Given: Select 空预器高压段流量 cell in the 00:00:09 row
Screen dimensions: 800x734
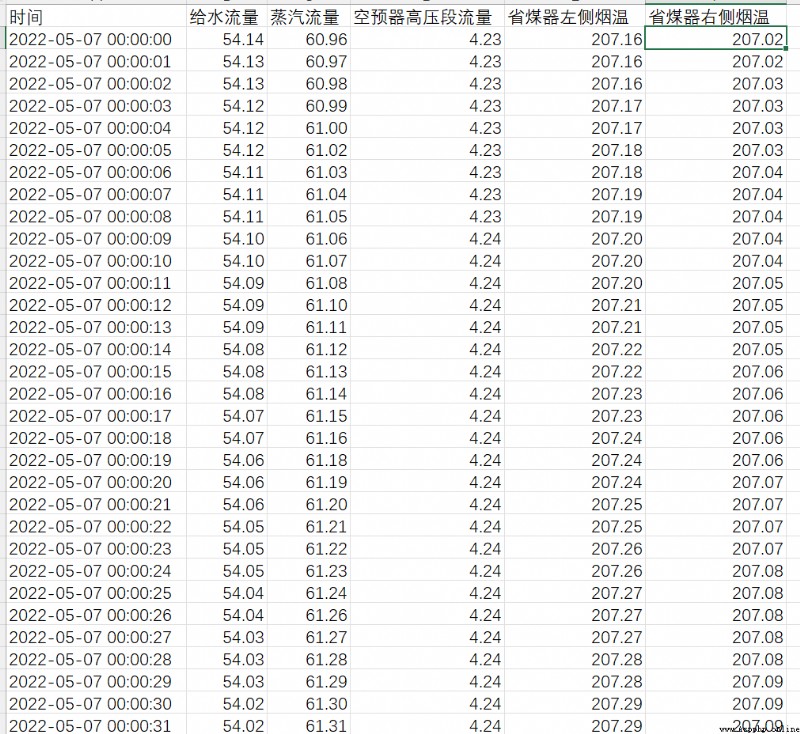Looking at the screenshot, I should point(428,239).
